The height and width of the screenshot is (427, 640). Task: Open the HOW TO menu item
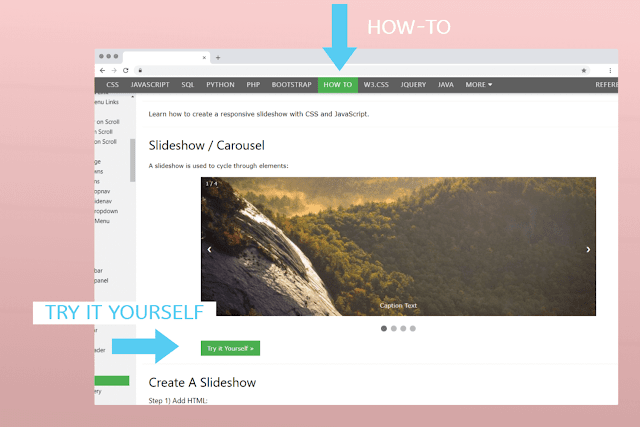pos(338,85)
